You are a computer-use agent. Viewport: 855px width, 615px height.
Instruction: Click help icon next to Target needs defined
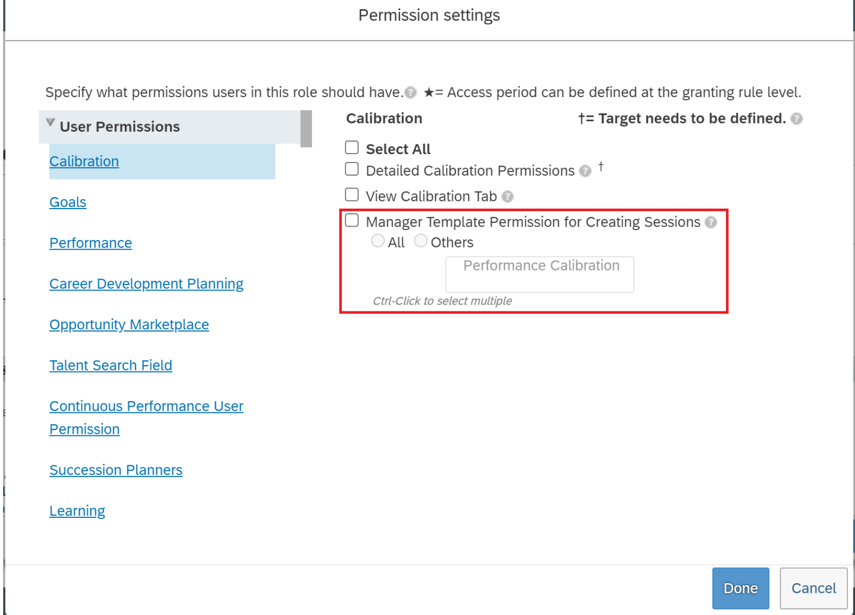point(797,119)
